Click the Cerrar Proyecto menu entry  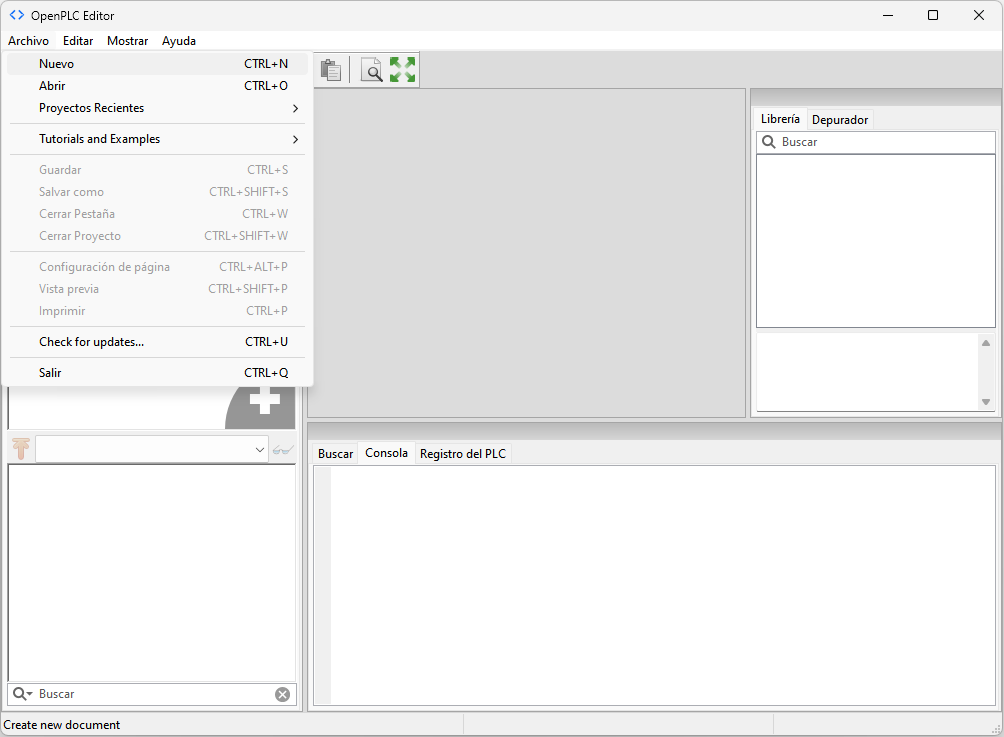coord(158,236)
